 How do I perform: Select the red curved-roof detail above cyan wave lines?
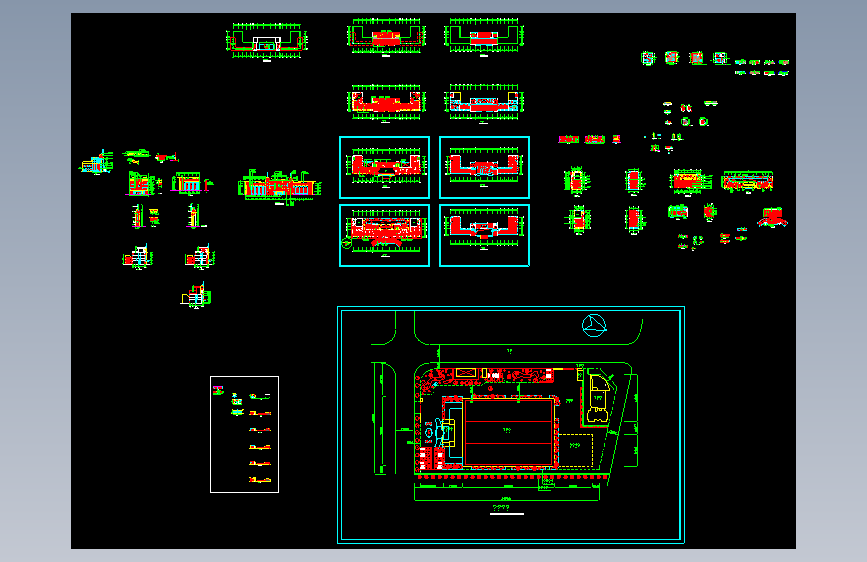(773, 217)
